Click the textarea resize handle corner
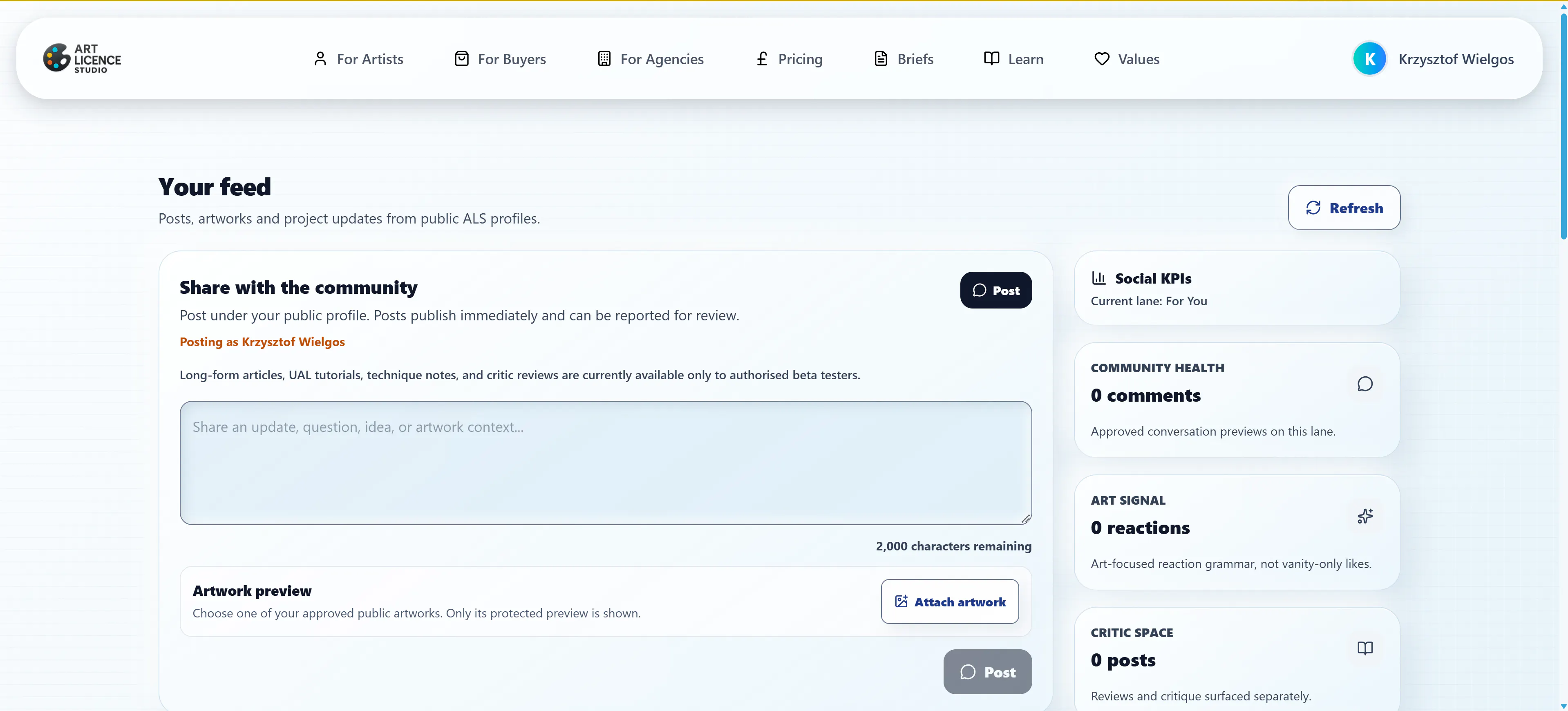Screen dimensions: 1568x711 click(1026, 519)
